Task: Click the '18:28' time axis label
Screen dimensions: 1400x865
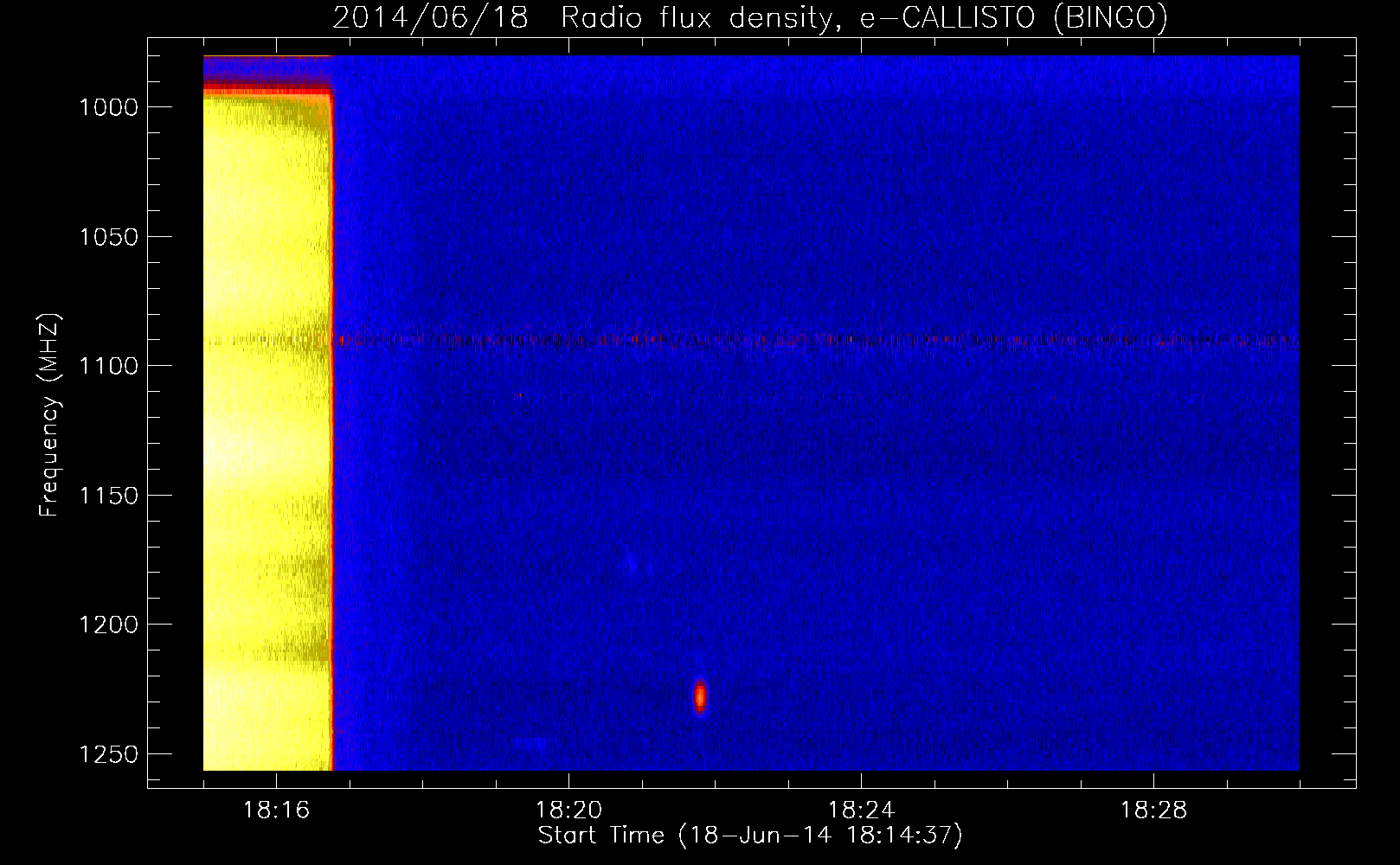Action: pos(1153,811)
